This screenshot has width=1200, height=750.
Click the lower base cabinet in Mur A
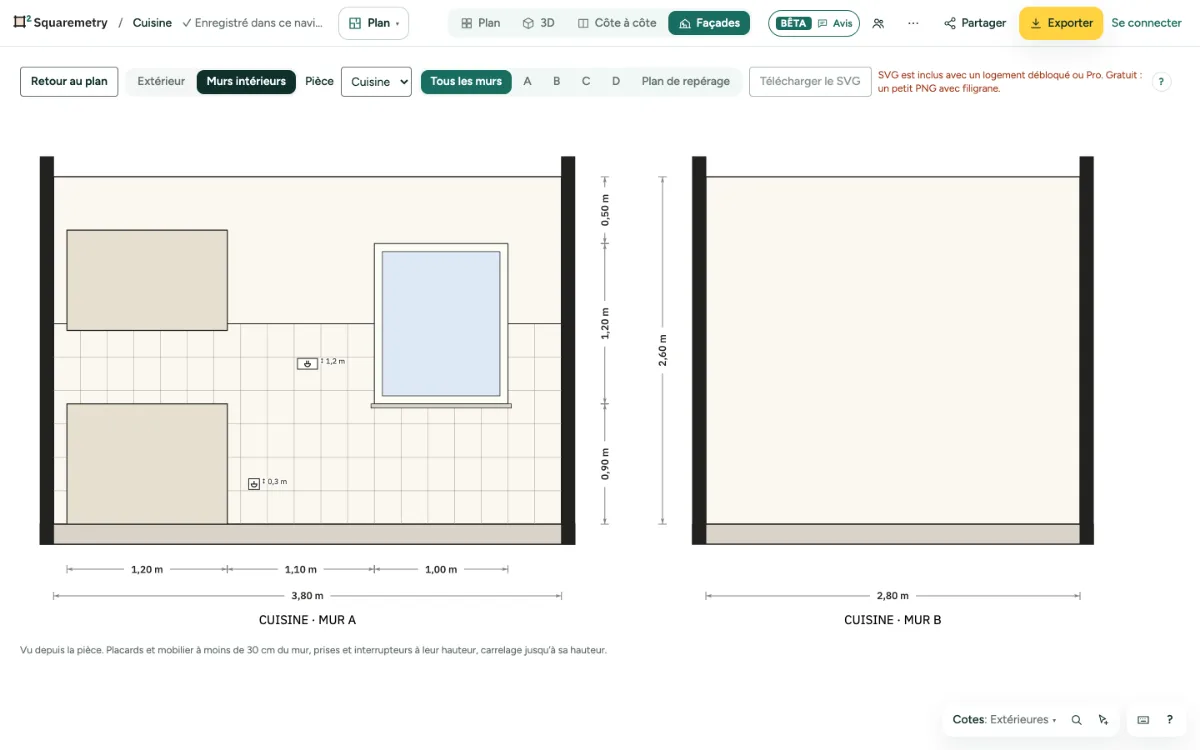point(147,463)
